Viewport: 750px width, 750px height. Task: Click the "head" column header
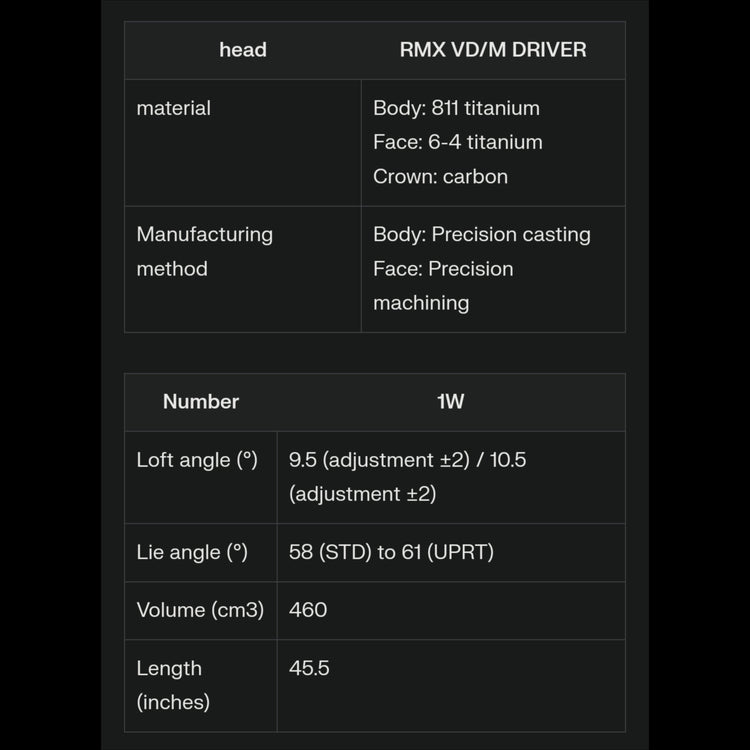243,50
